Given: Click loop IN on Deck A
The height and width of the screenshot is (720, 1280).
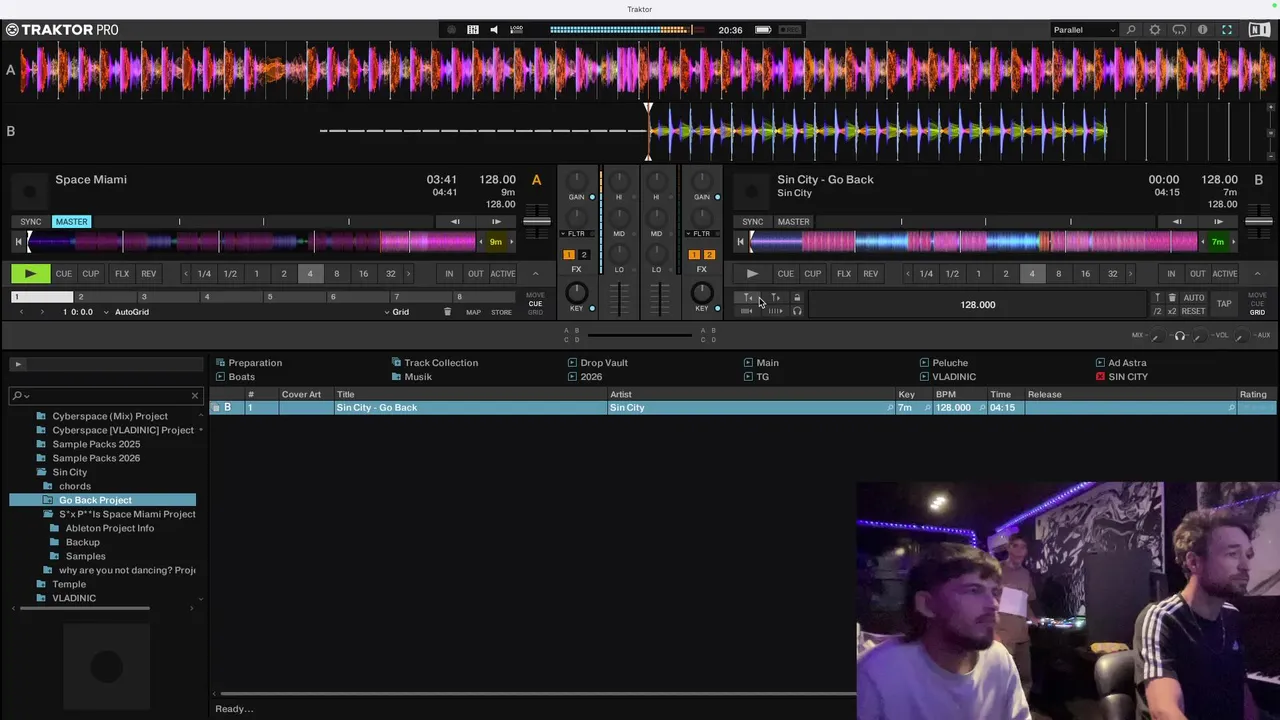Looking at the screenshot, I should [449, 274].
